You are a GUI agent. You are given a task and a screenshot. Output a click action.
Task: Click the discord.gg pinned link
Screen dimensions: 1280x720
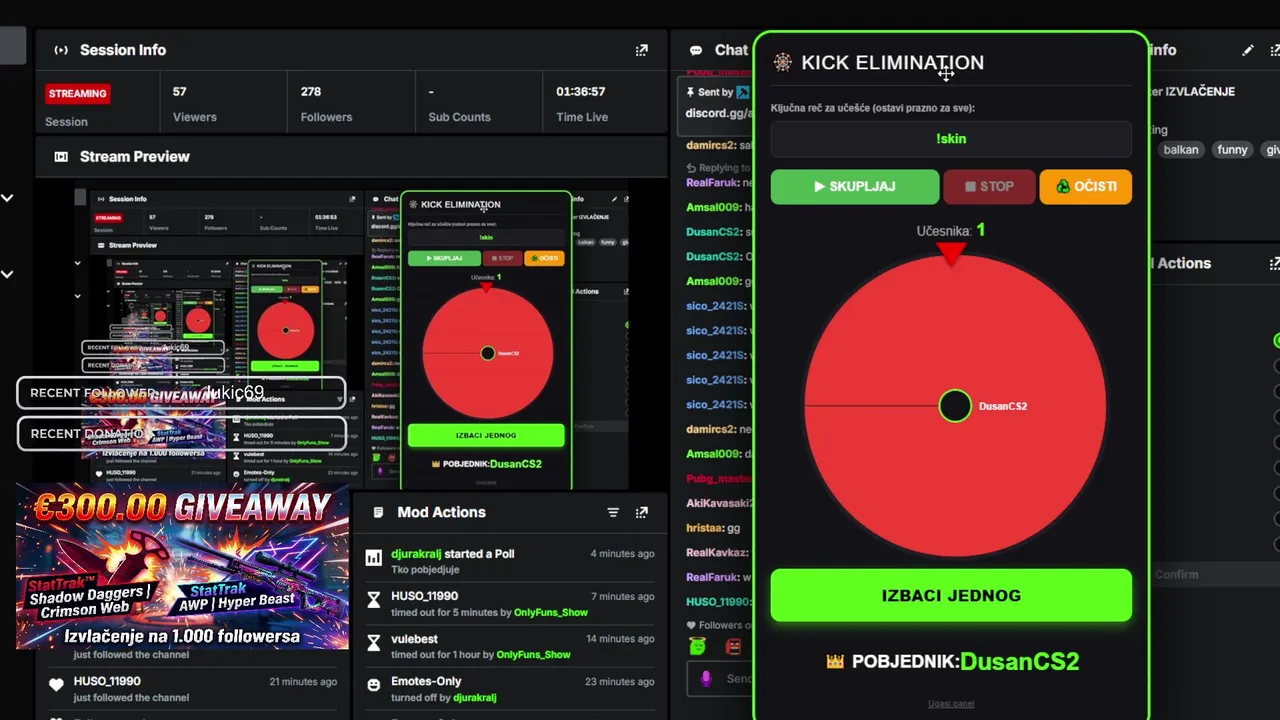(718, 113)
